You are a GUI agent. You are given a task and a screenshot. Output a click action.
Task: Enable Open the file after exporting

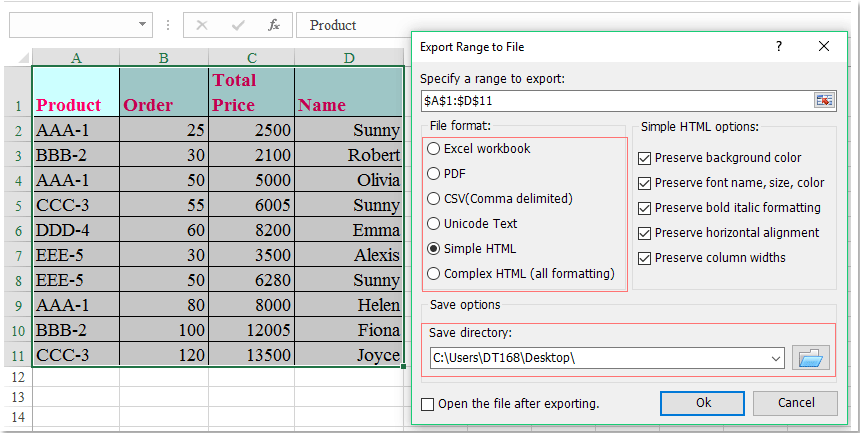[428, 404]
